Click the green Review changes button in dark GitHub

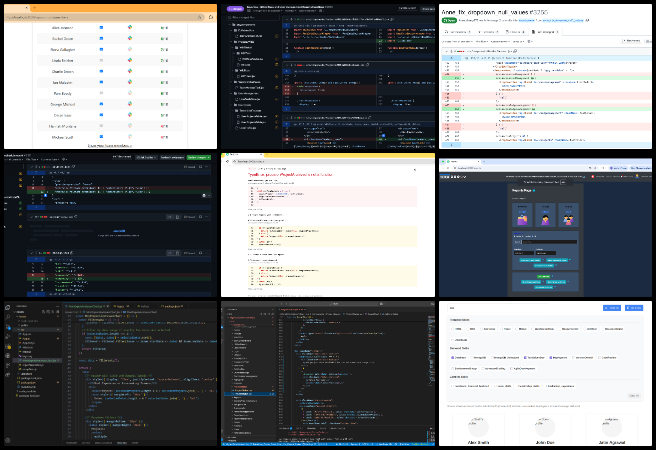(198, 157)
